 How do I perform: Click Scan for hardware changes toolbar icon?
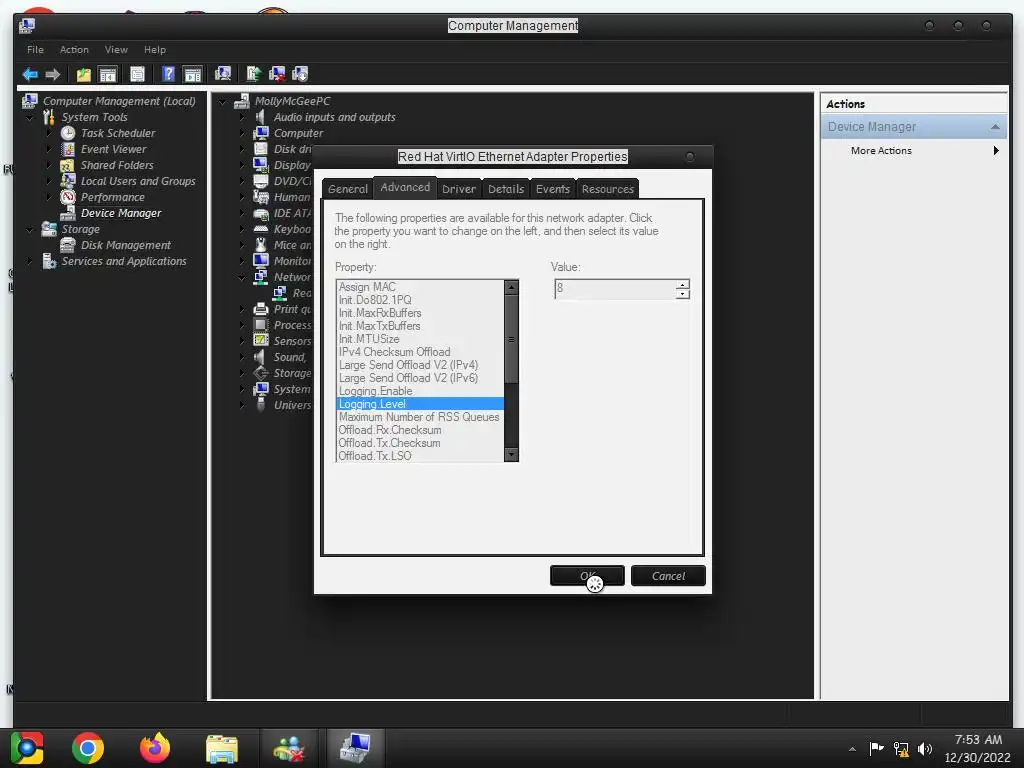click(x=223, y=74)
